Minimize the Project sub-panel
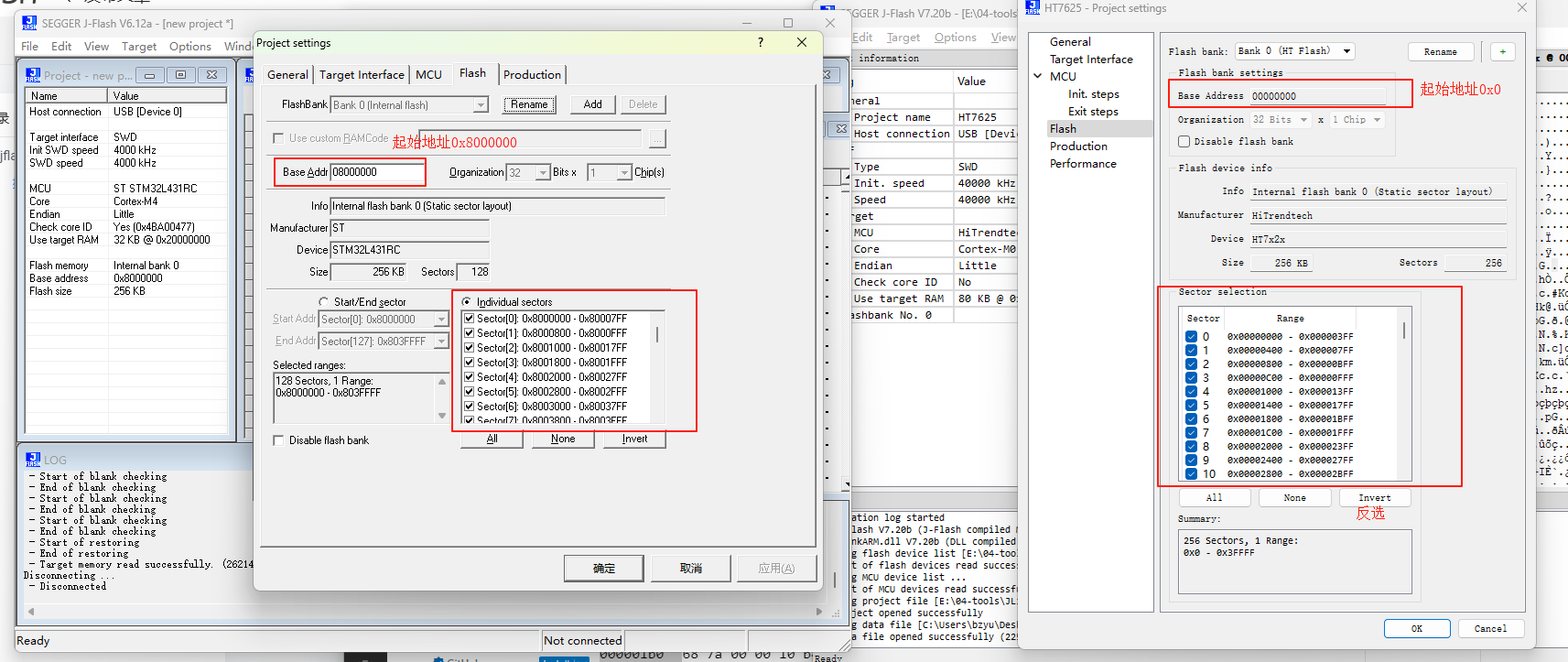 [x=149, y=75]
